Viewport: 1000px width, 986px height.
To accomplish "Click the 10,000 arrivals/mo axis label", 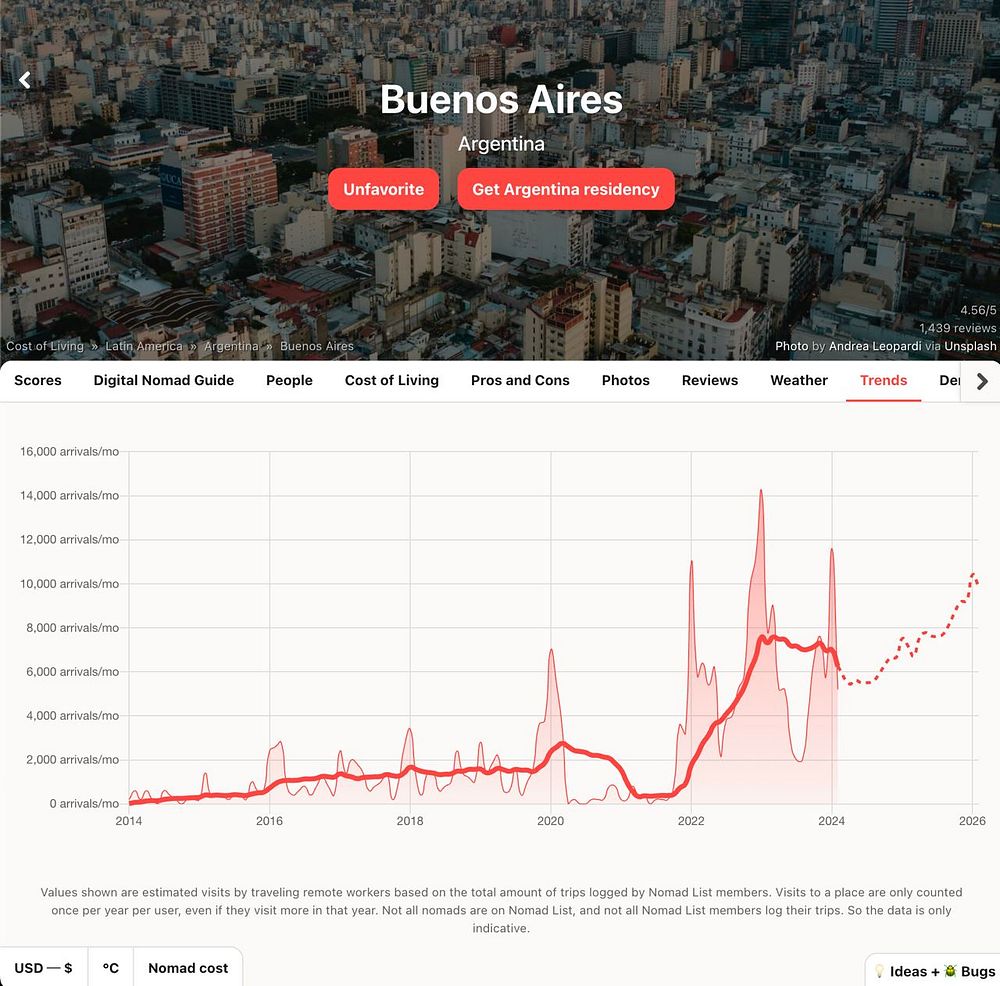I will [x=69, y=584].
